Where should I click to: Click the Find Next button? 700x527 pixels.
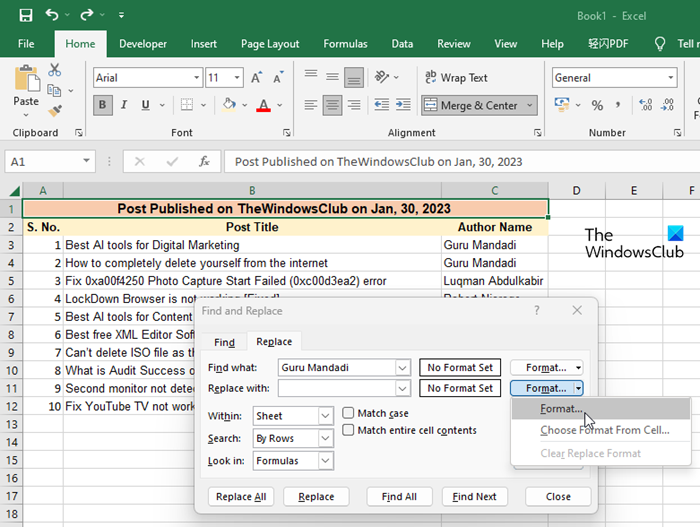click(x=474, y=496)
